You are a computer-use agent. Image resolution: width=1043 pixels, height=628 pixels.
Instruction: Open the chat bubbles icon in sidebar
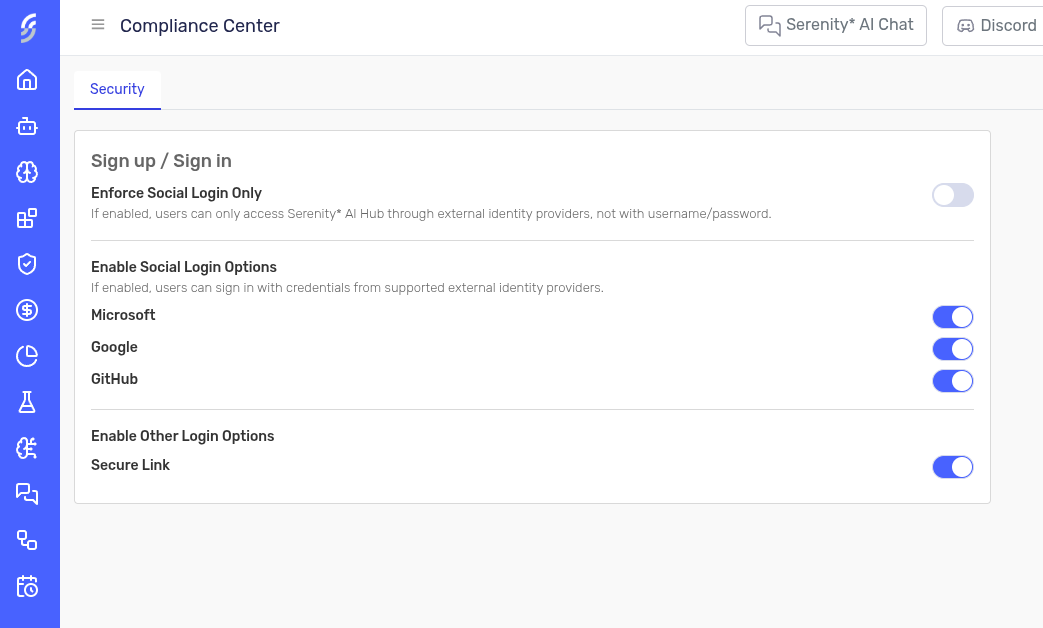pyautogui.click(x=27, y=494)
